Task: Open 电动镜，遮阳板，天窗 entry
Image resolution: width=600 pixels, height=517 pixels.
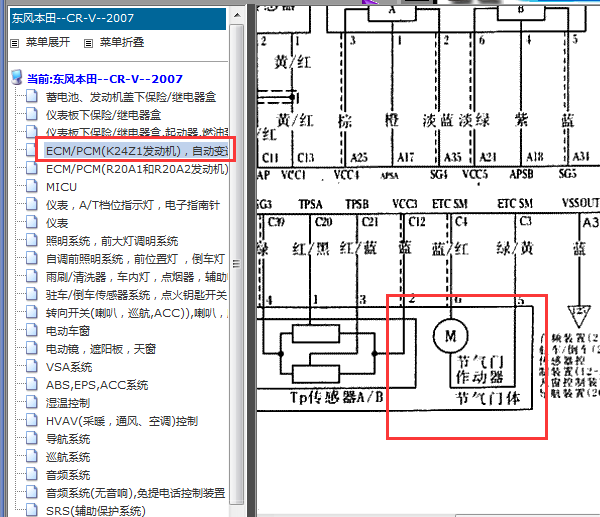Action: (101, 349)
